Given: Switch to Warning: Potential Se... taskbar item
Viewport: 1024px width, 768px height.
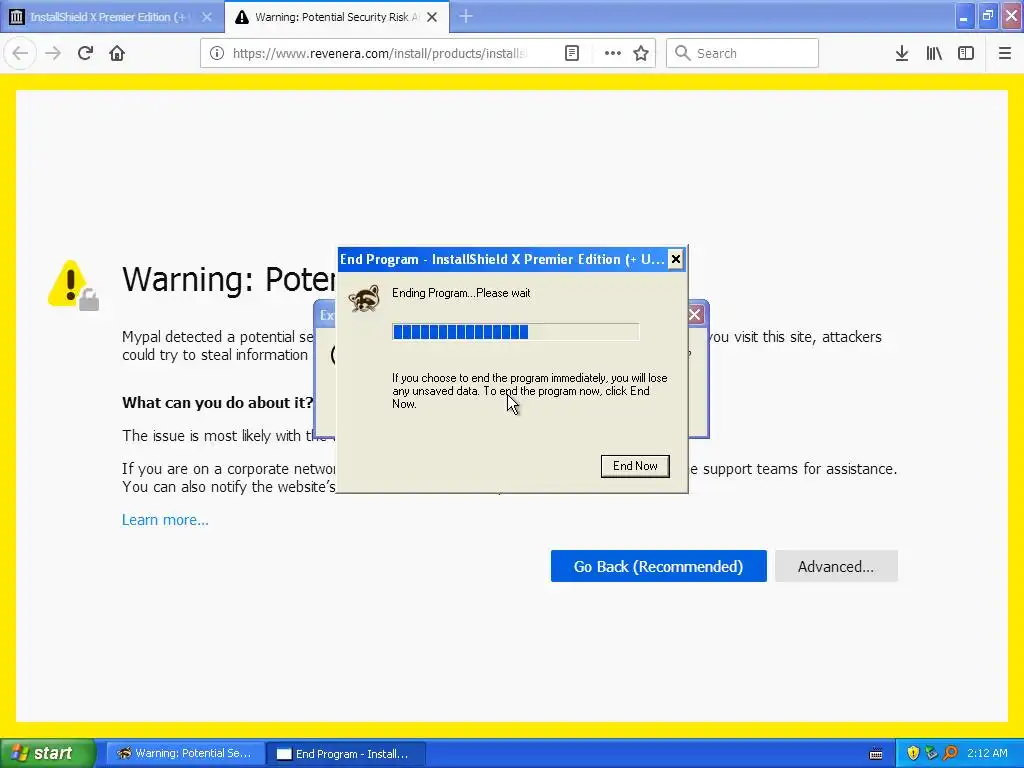Looking at the screenshot, I should pos(185,754).
